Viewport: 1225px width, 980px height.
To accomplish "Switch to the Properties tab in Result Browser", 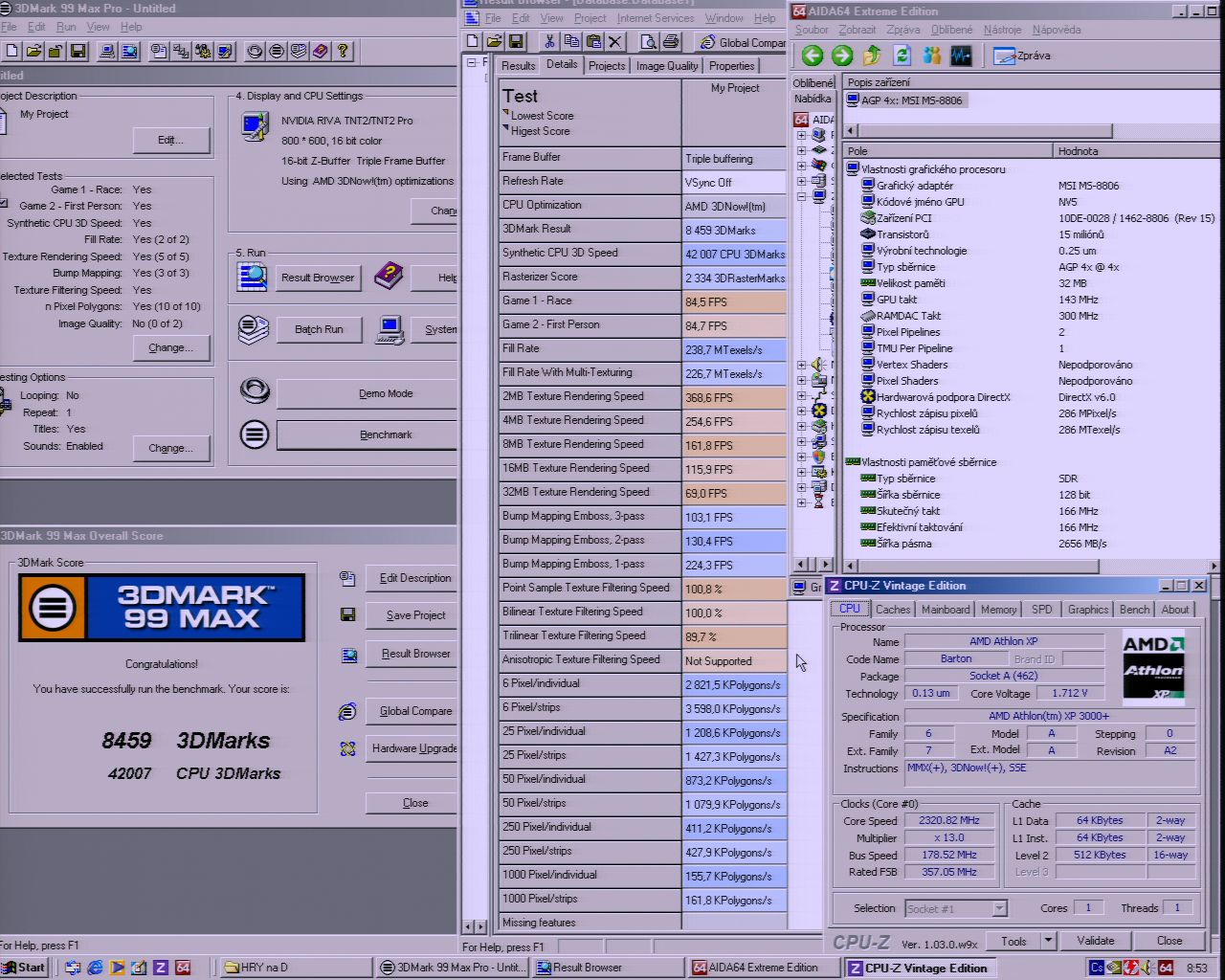I will click(x=732, y=66).
